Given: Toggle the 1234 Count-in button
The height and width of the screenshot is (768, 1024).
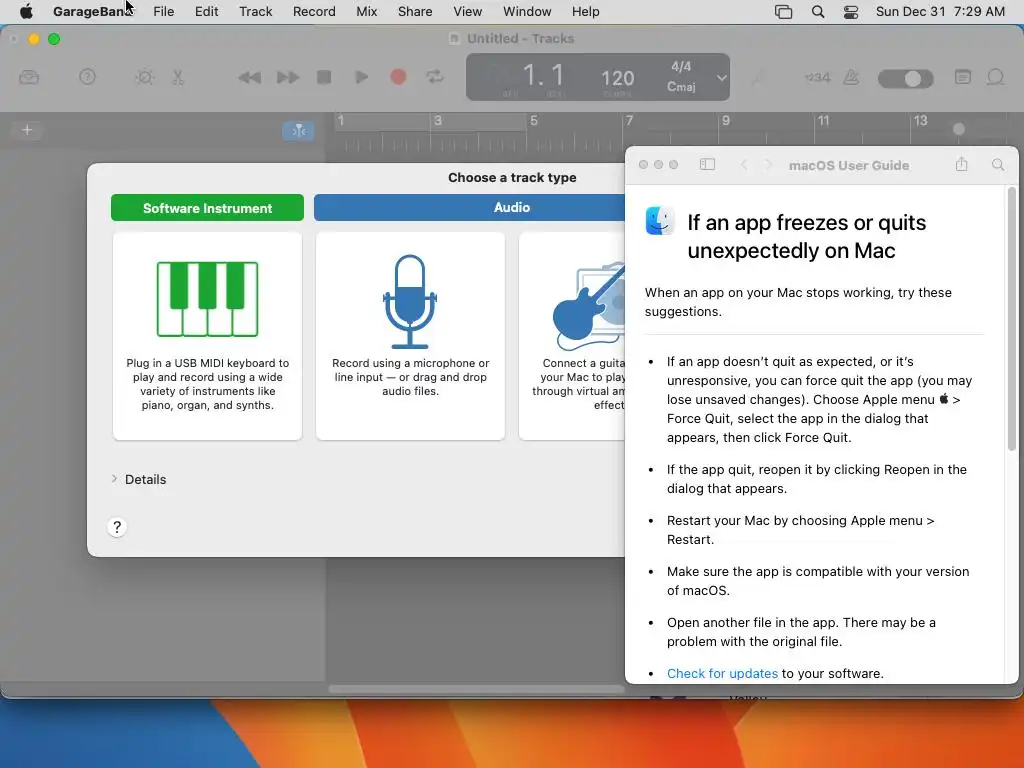Looking at the screenshot, I should pyautogui.click(x=817, y=78).
